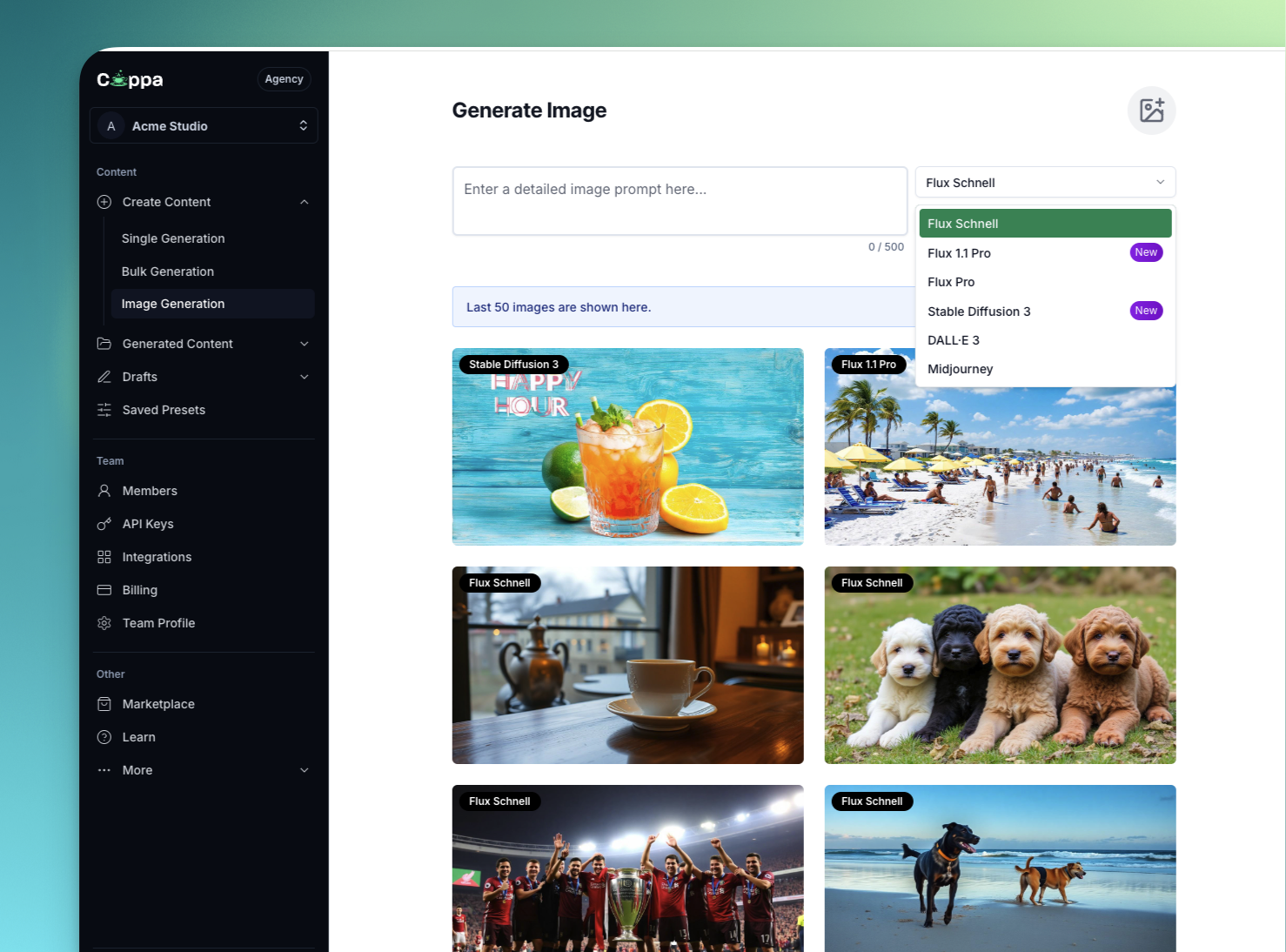This screenshot has height=952, width=1286.
Task: Click the Team Profile gear icon
Action: tap(104, 623)
